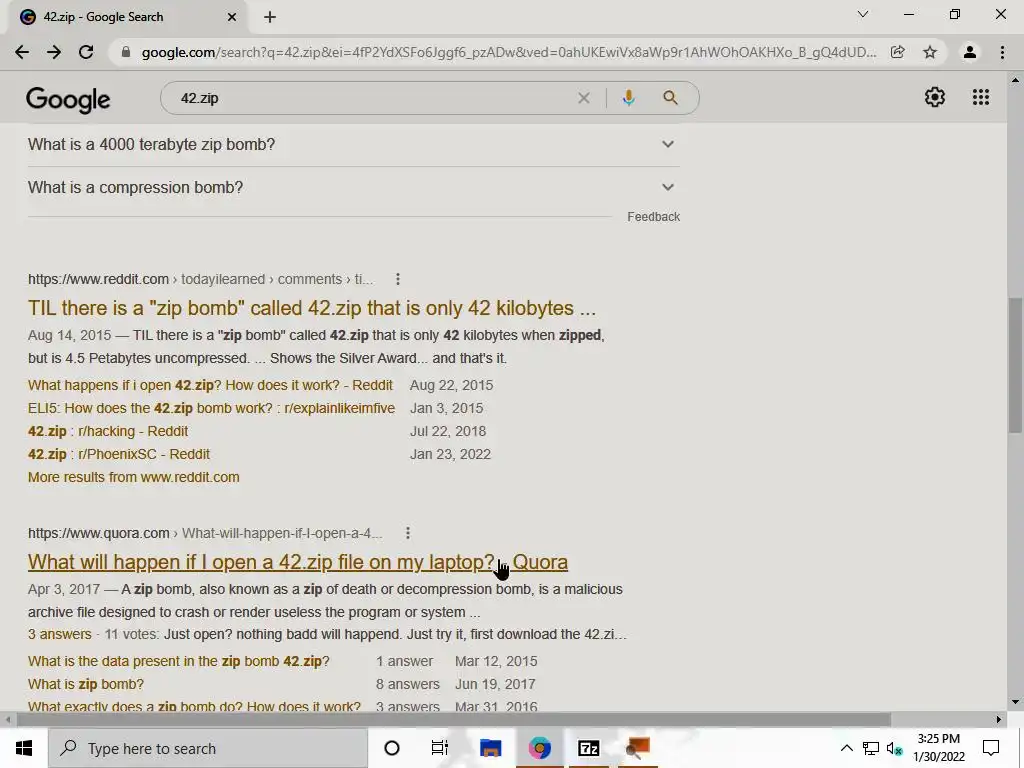Click the browser address bar URL

click(x=509, y=52)
